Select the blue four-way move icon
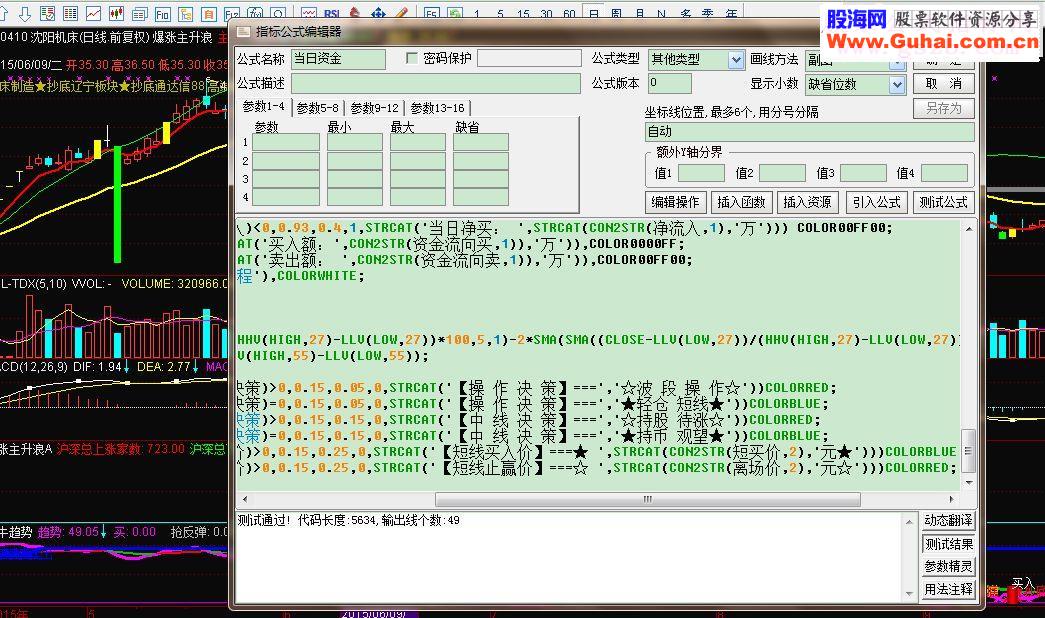1045x618 pixels. coord(379,13)
